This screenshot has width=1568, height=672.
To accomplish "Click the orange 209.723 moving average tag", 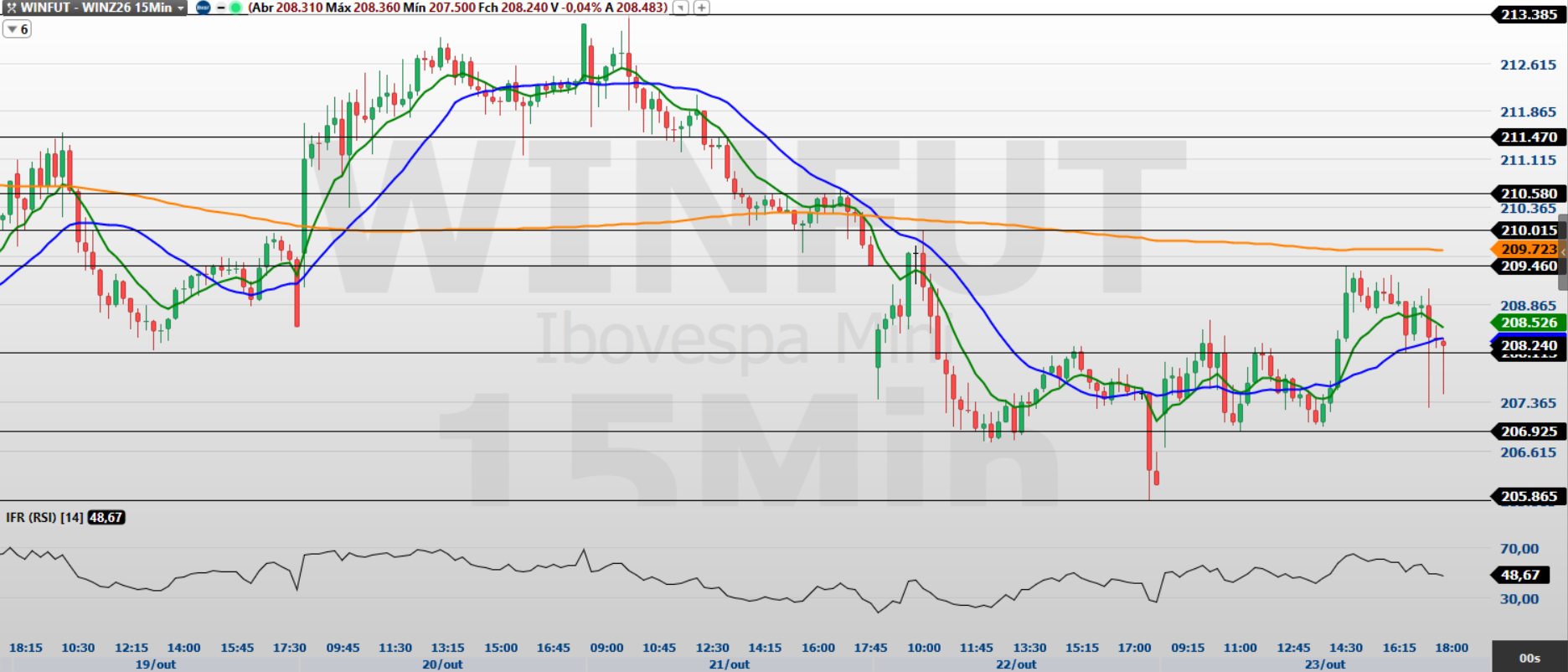I will coord(1528,249).
